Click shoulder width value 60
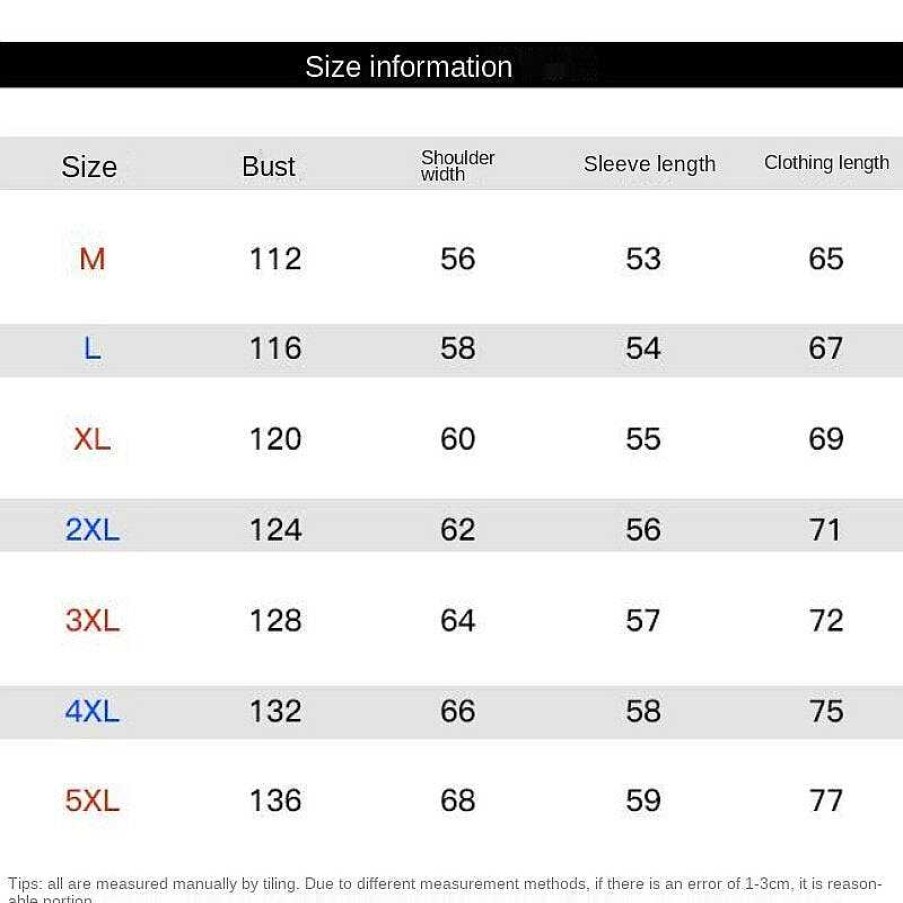 (458, 439)
